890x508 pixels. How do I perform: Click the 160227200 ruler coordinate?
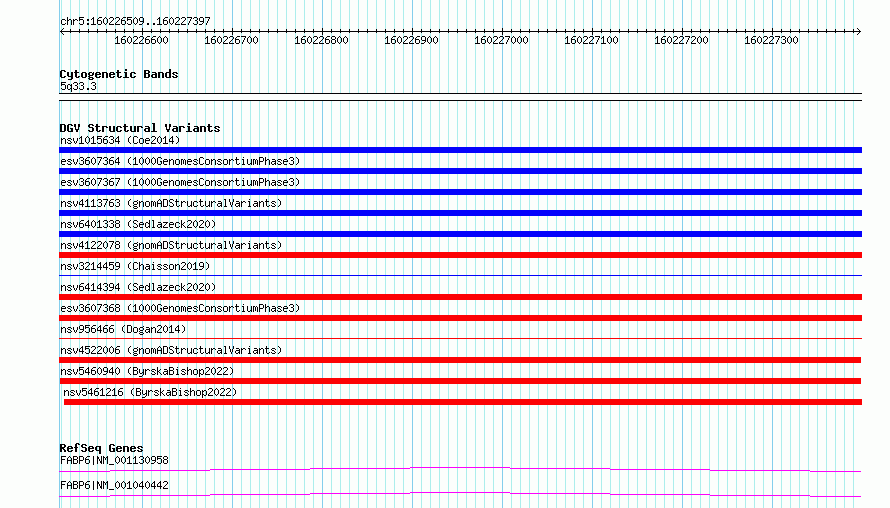point(681,40)
